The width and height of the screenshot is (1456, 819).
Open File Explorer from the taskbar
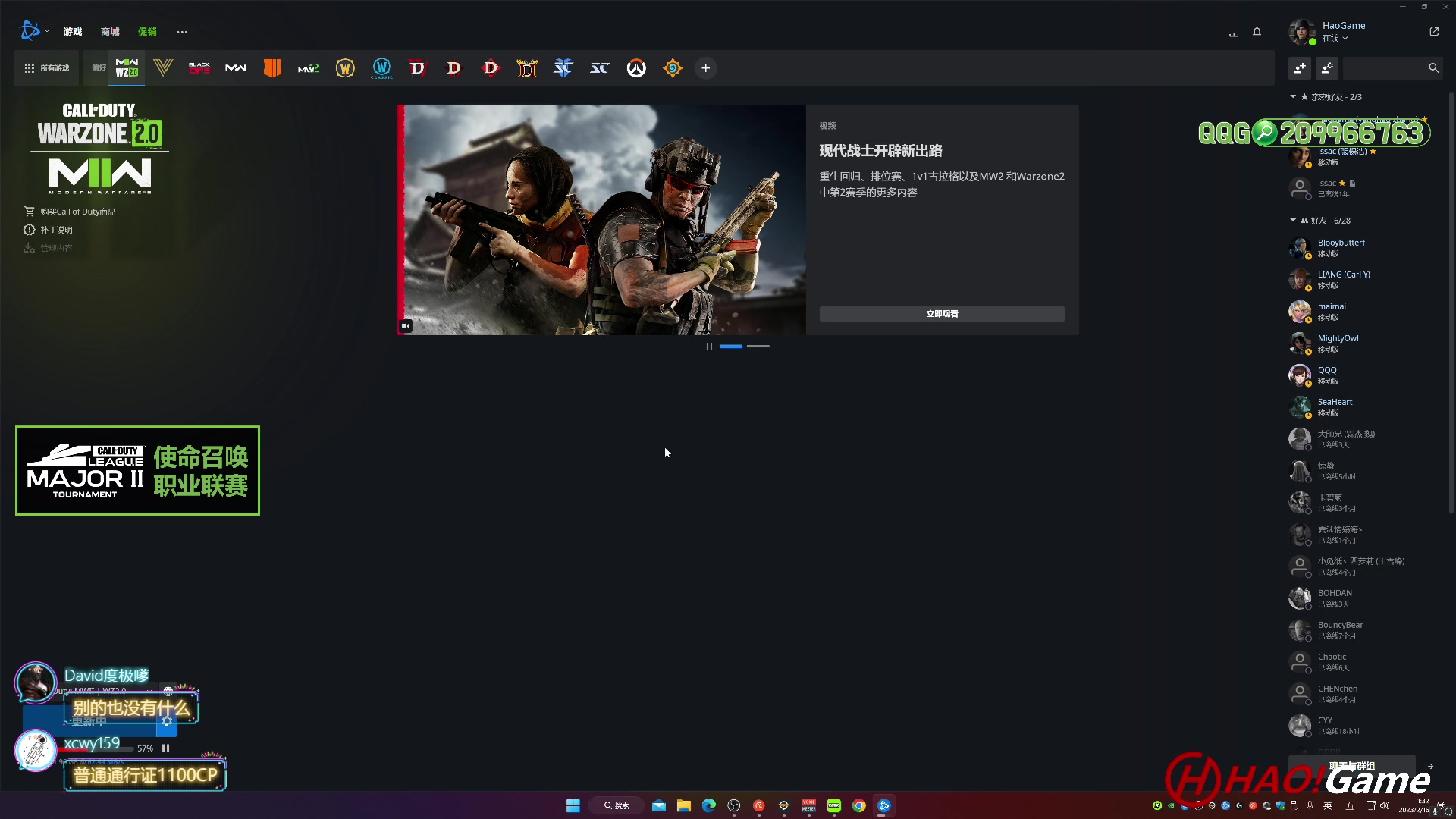point(684,805)
